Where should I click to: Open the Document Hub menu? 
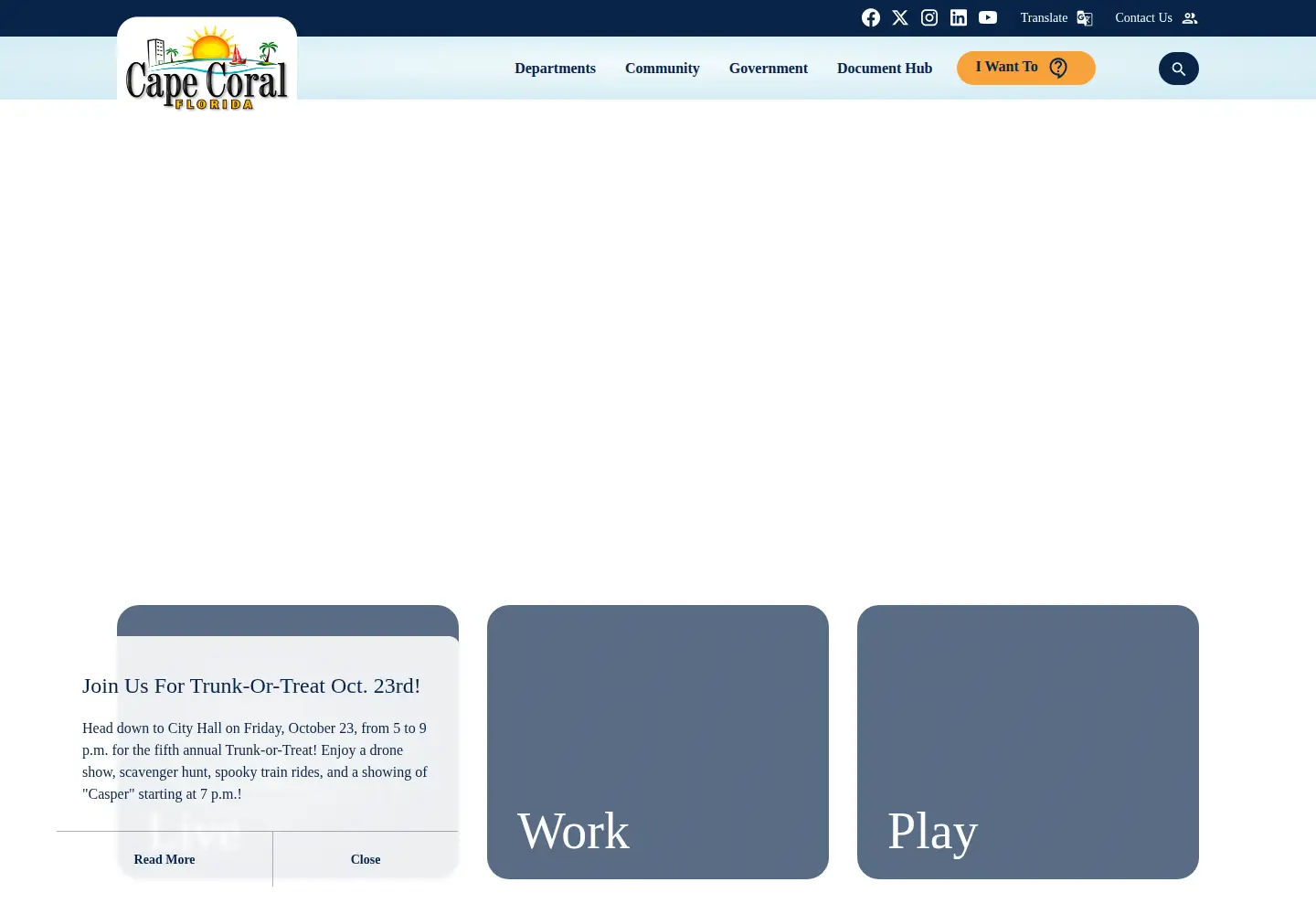[885, 69]
